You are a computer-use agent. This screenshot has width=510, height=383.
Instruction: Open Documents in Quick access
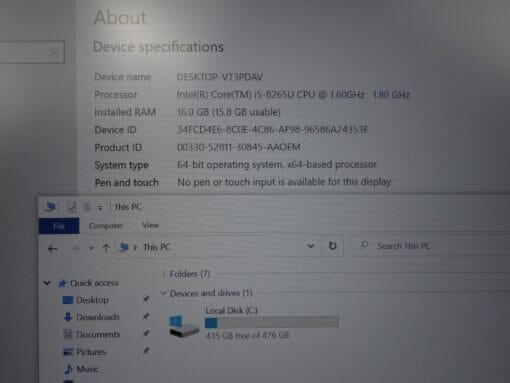pyautogui.click(x=98, y=334)
